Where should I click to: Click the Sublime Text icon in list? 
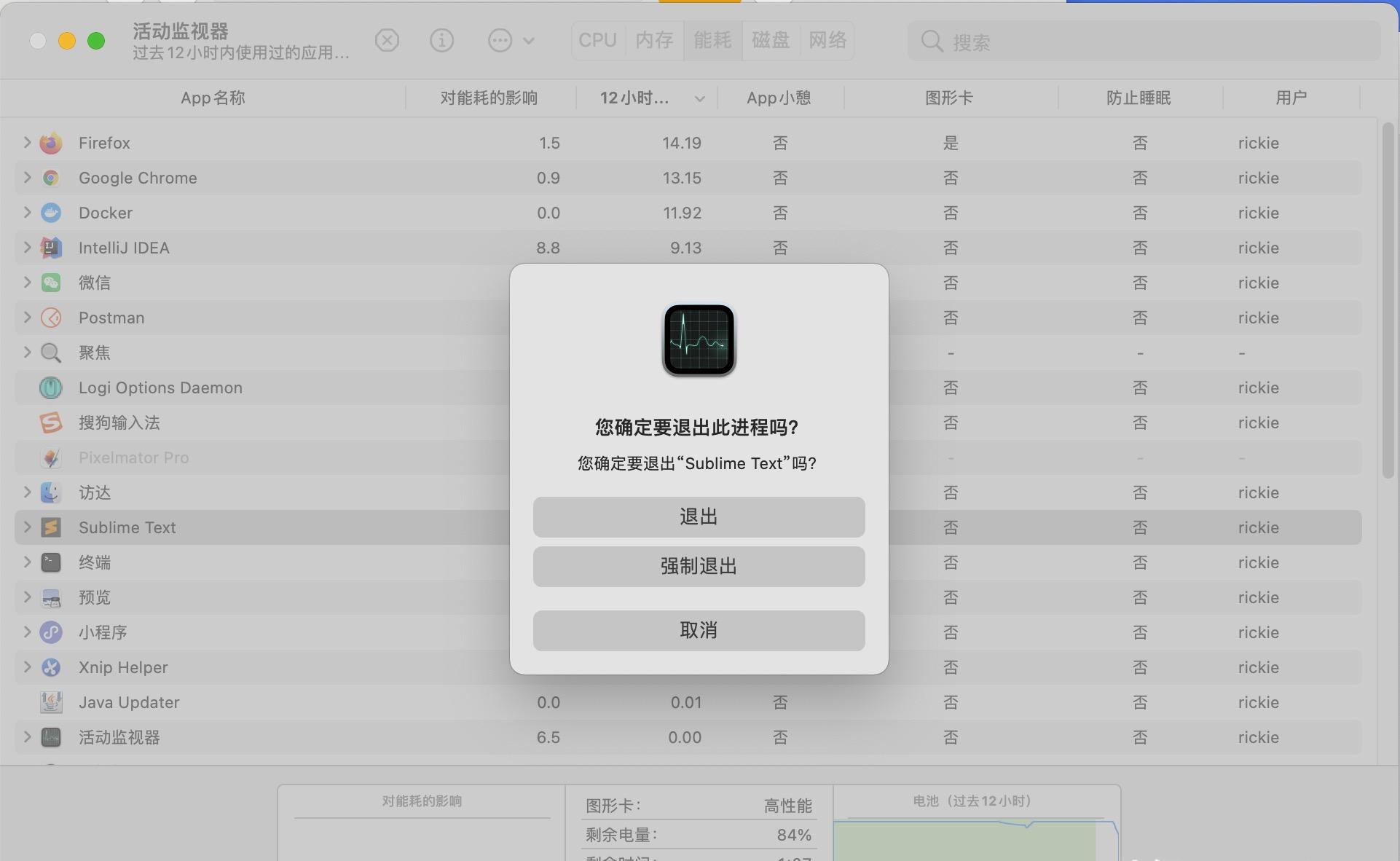tap(51, 527)
